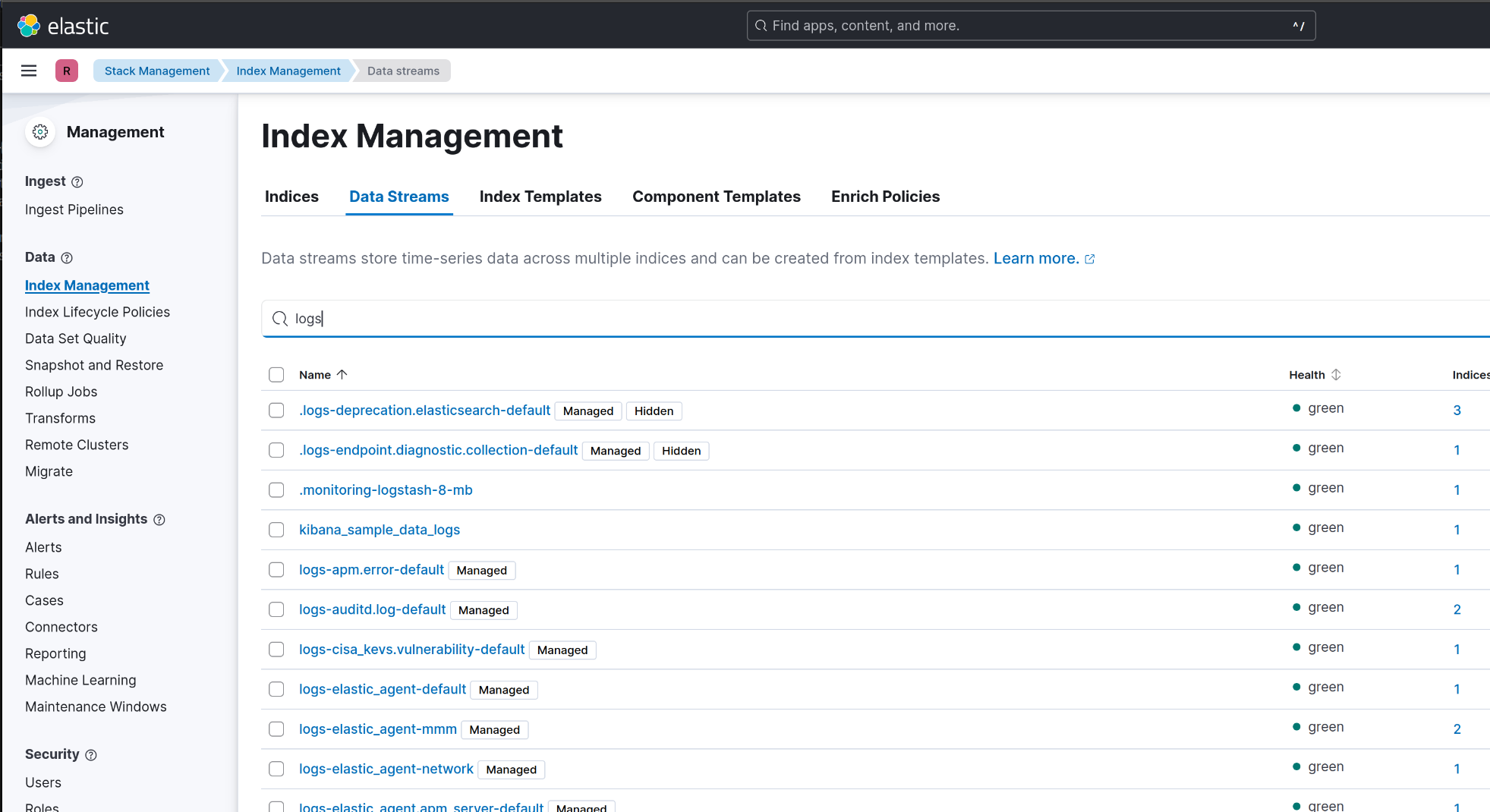Open kibana_sample_data_logs data stream
Image resolution: width=1490 pixels, height=812 pixels.
coord(380,530)
